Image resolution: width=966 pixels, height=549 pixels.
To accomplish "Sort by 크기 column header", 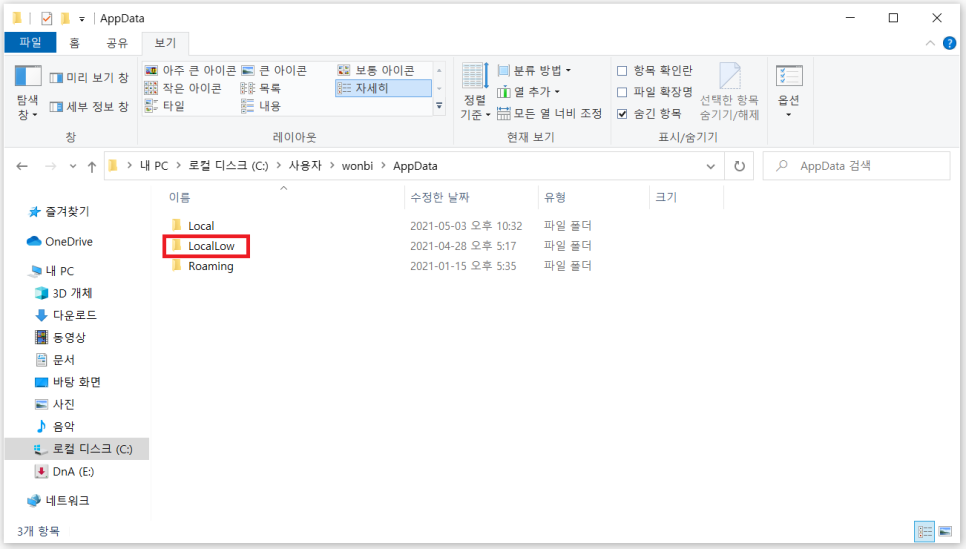I will click(x=686, y=197).
